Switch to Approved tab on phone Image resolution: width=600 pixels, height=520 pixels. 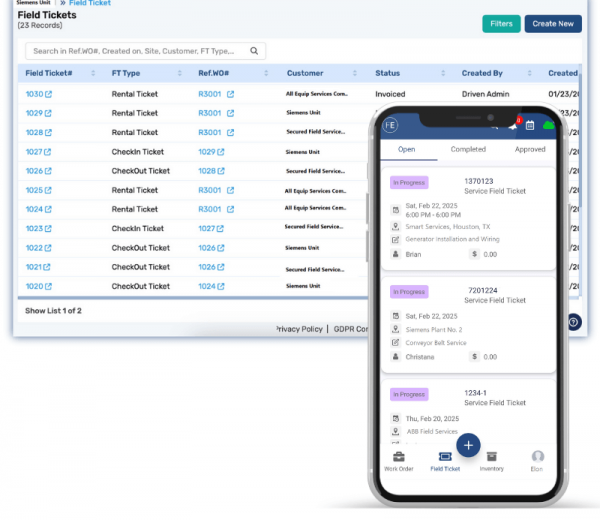point(530,150)
